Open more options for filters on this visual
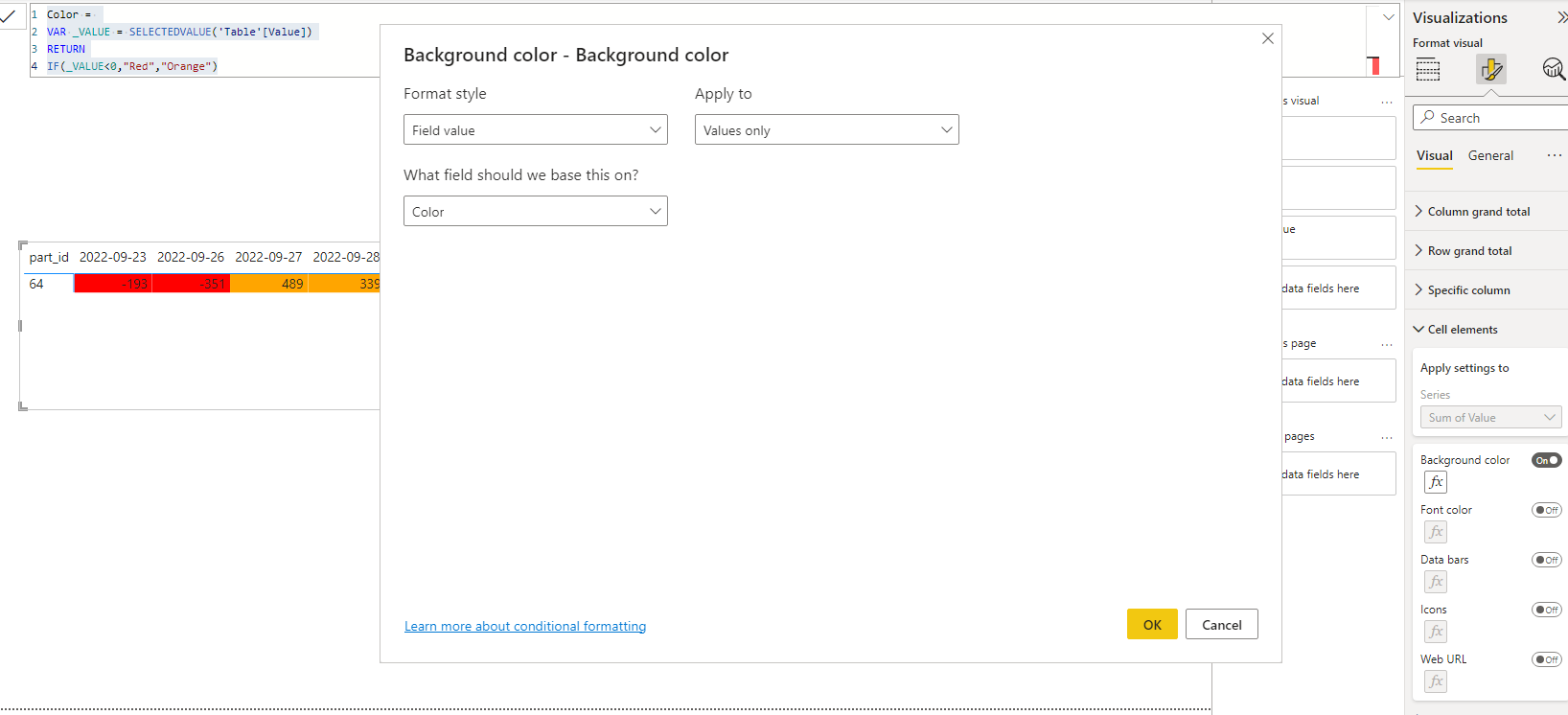This screenshot has height=715, width=1568. pyautogui.click(x=1387, y=102)
